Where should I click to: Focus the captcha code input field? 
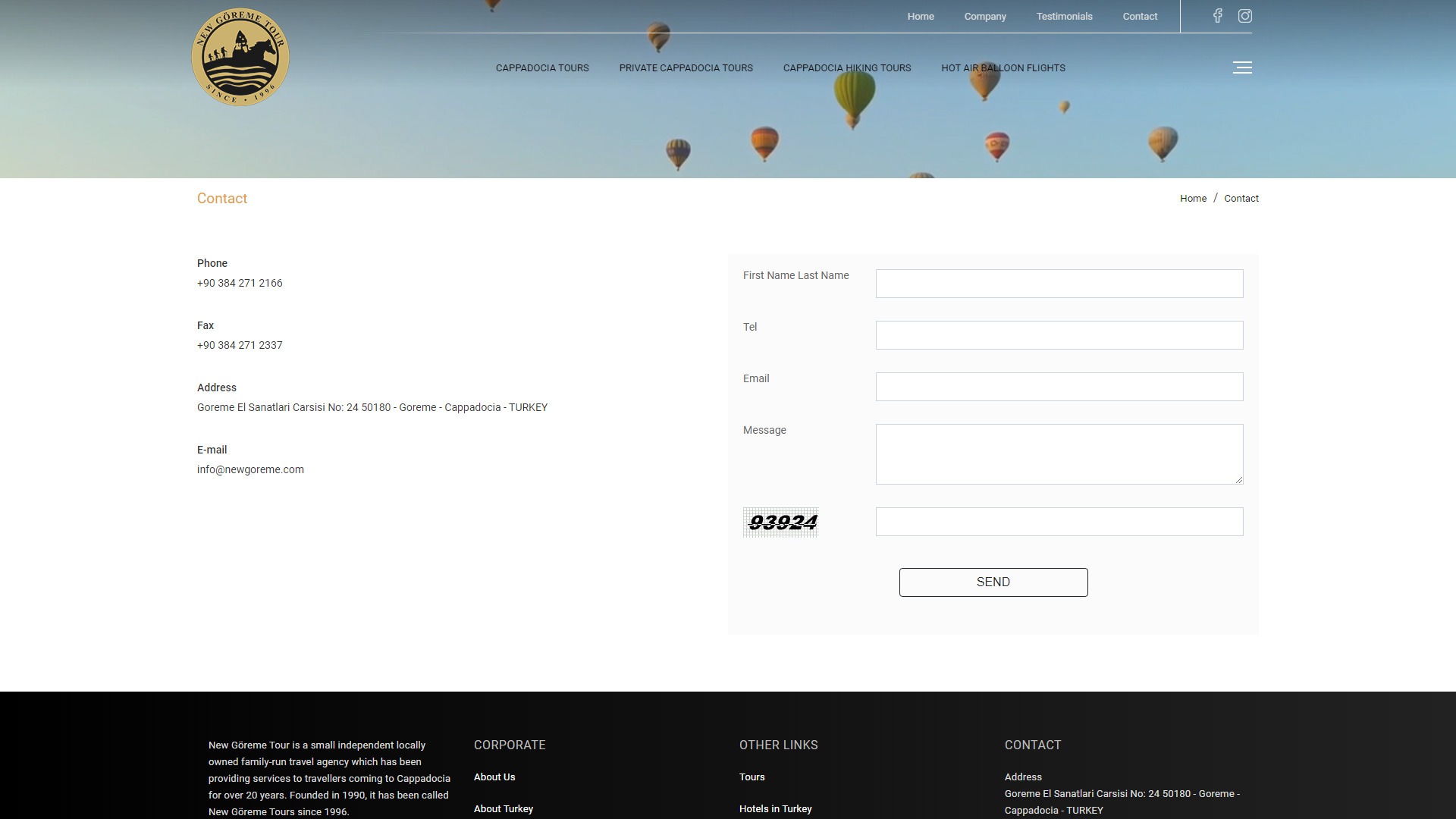click(x=1059, y=522)
